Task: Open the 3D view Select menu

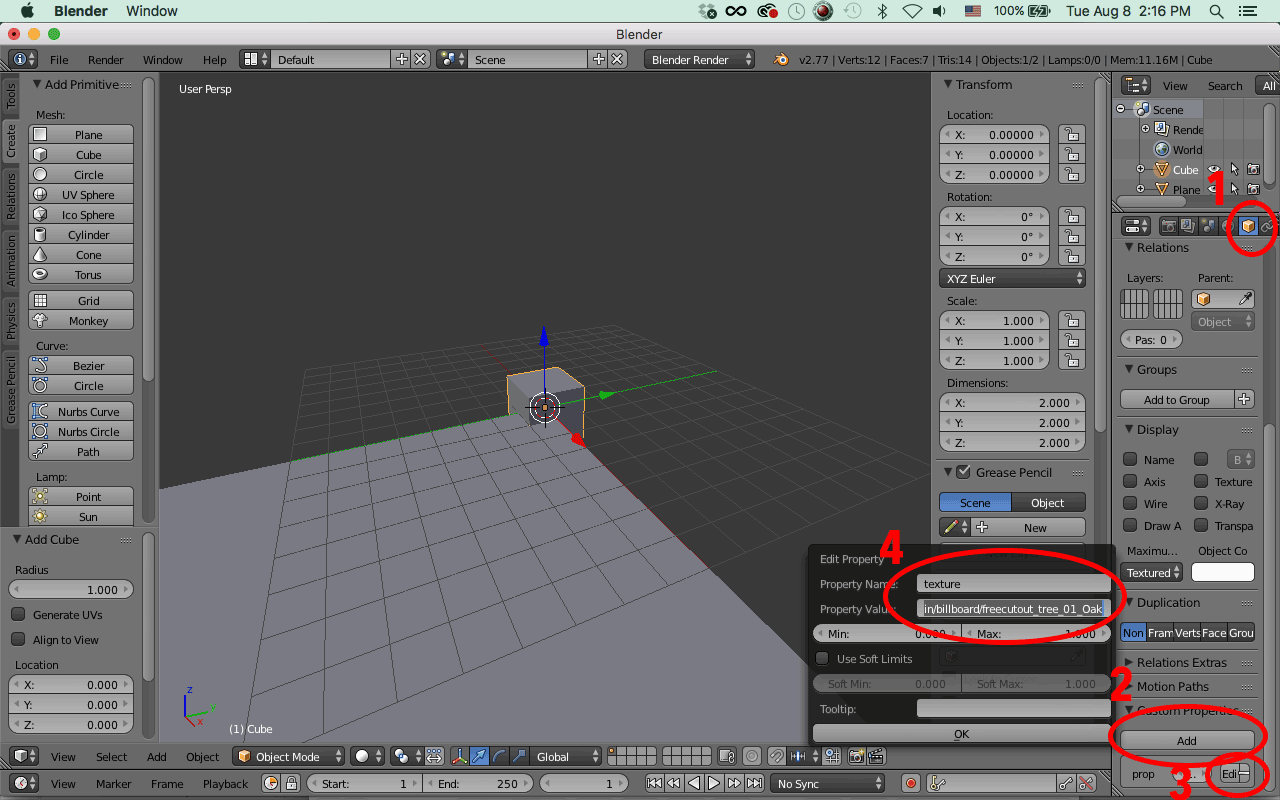Action: (111, 756)
